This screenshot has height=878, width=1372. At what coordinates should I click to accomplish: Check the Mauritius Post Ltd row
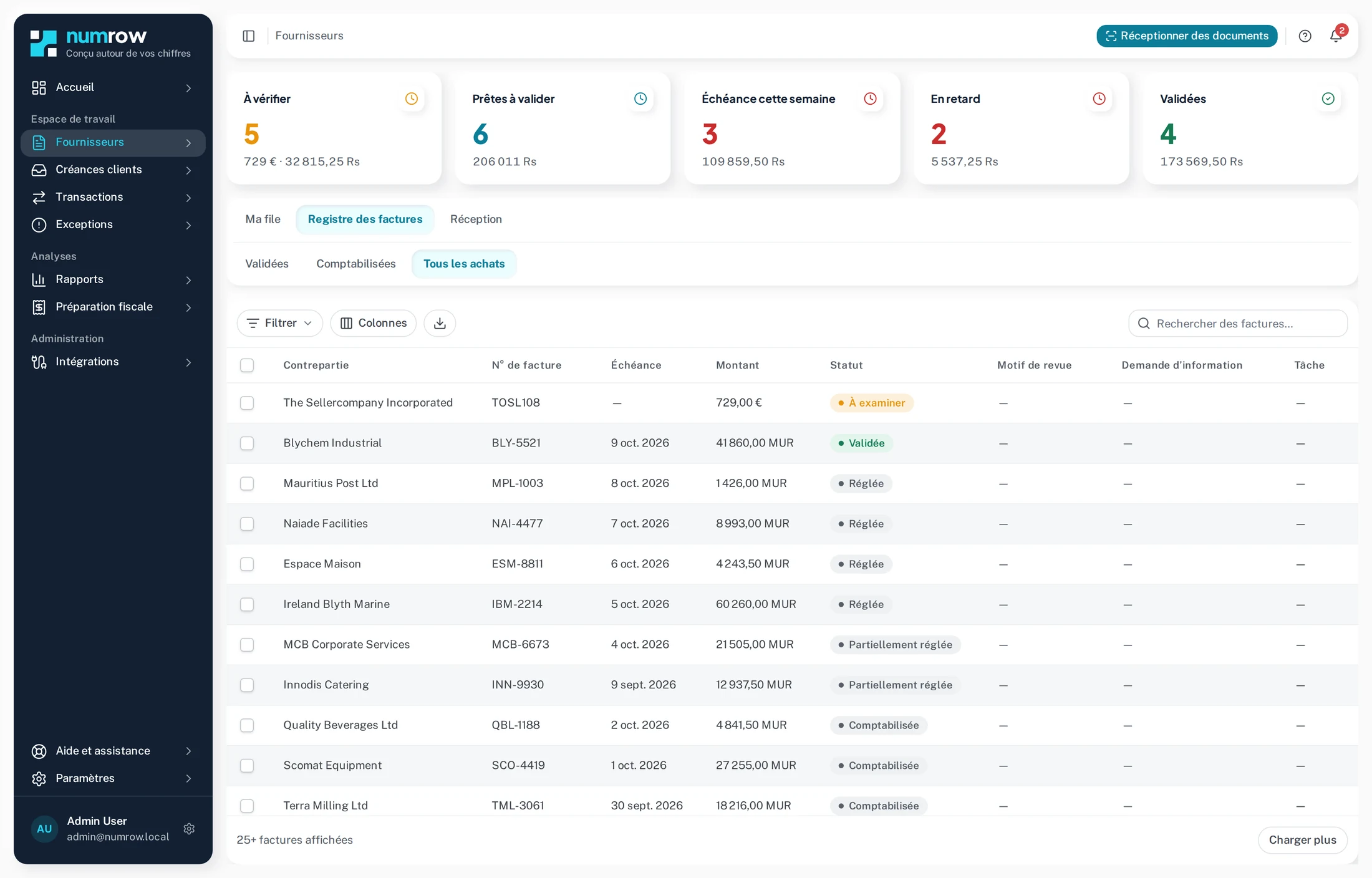tap(247, 483)
